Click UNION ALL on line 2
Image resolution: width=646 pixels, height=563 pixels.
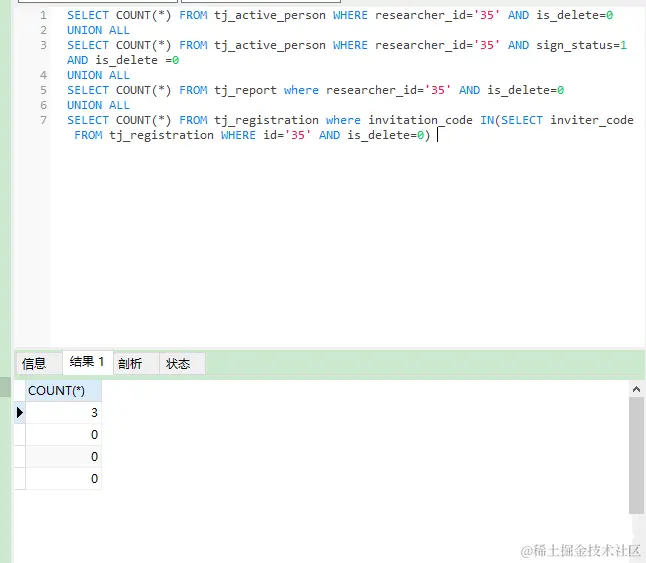click(x=98, y=30)
